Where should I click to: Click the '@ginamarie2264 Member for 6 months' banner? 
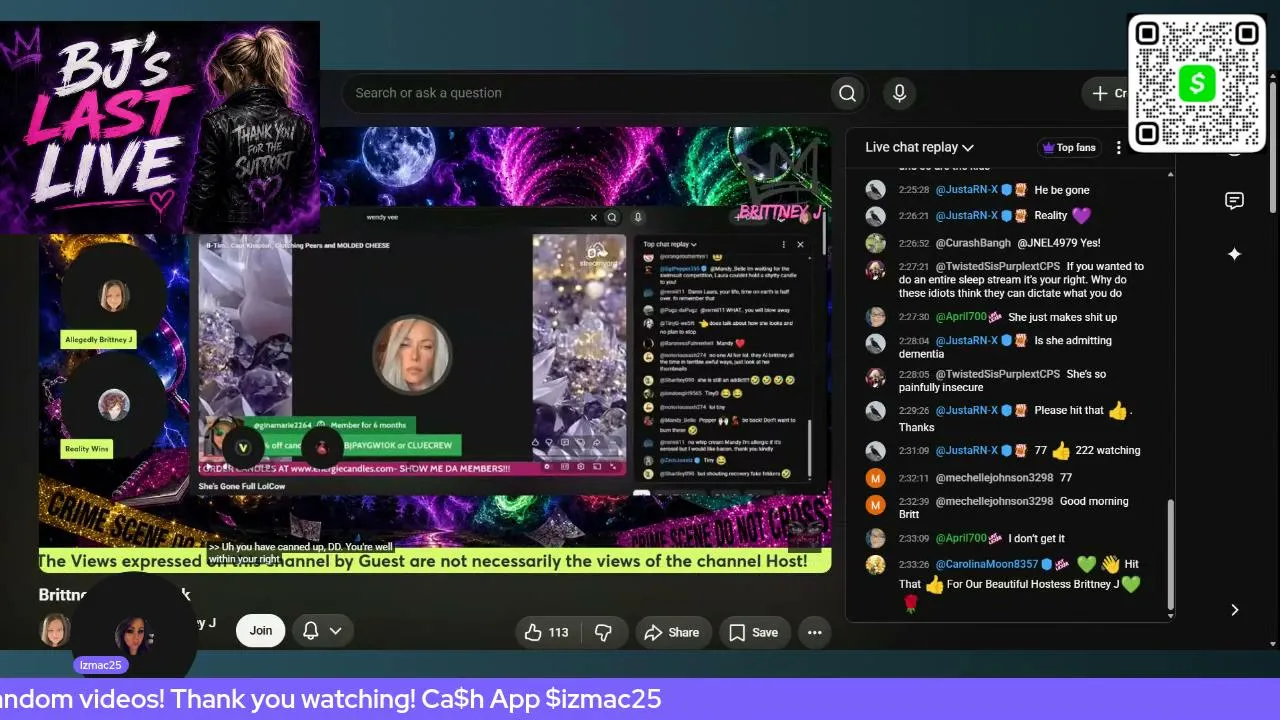329,425
